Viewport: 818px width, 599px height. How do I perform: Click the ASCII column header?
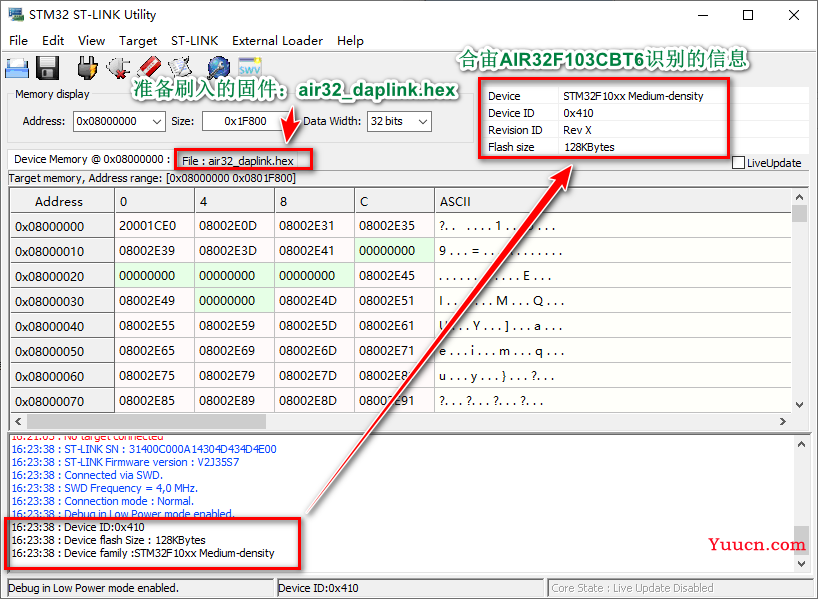[x=613, y=201]
